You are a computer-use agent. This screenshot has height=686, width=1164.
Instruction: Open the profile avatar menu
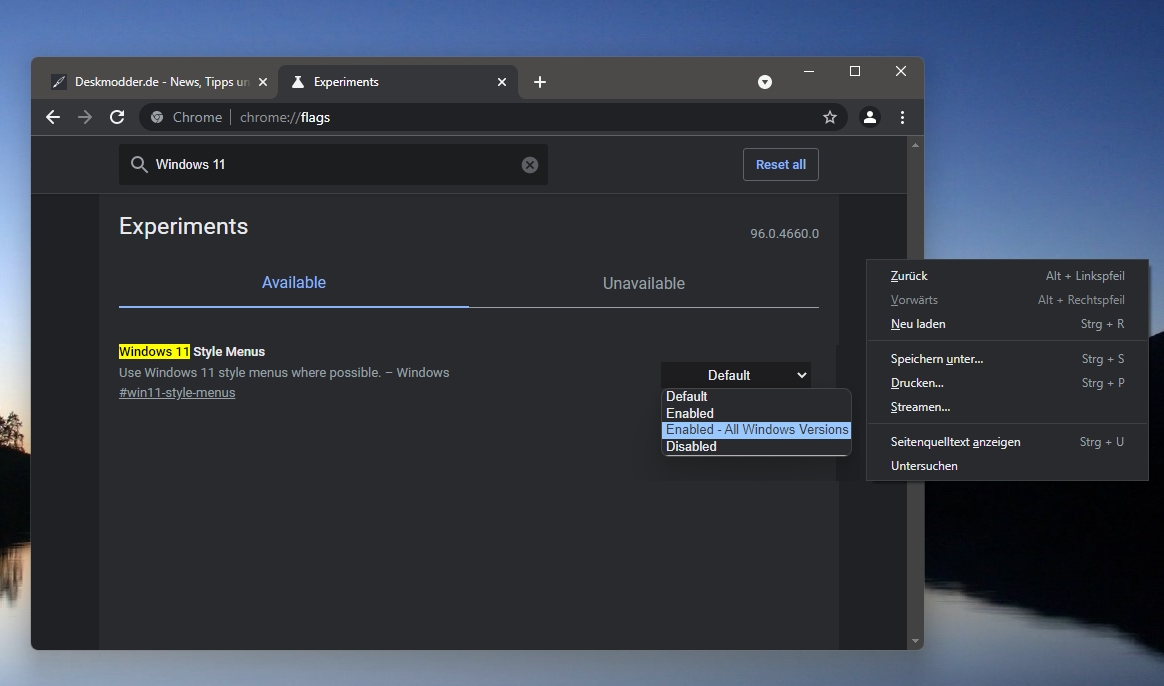pyautogui.click(x=869, y=117)
